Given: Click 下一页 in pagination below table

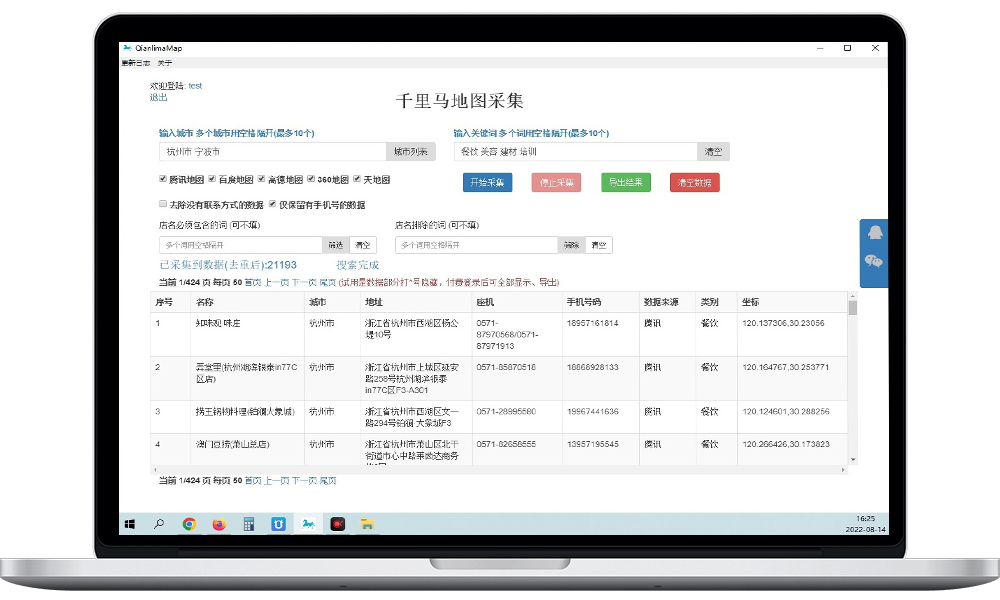Looking at the screenshot, I should (304, 481).
